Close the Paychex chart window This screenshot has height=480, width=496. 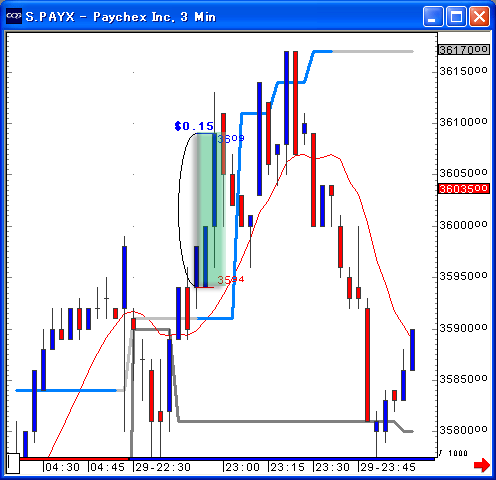pyautogui.click(x=479, y=16)
